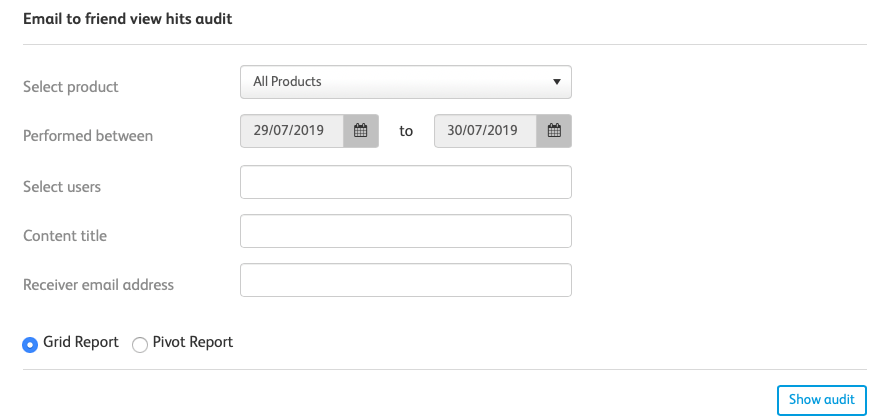The height and width of the screenshot is (418, 869).
Task: Open the end date calendar icon
Action: coord(554,131)
